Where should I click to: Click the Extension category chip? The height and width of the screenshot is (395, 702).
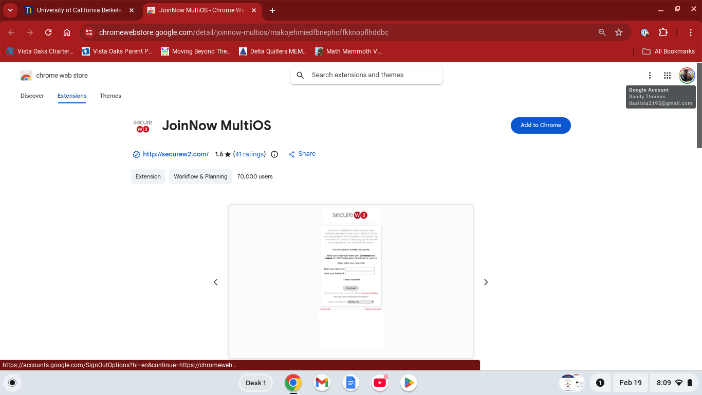point(148,176)
